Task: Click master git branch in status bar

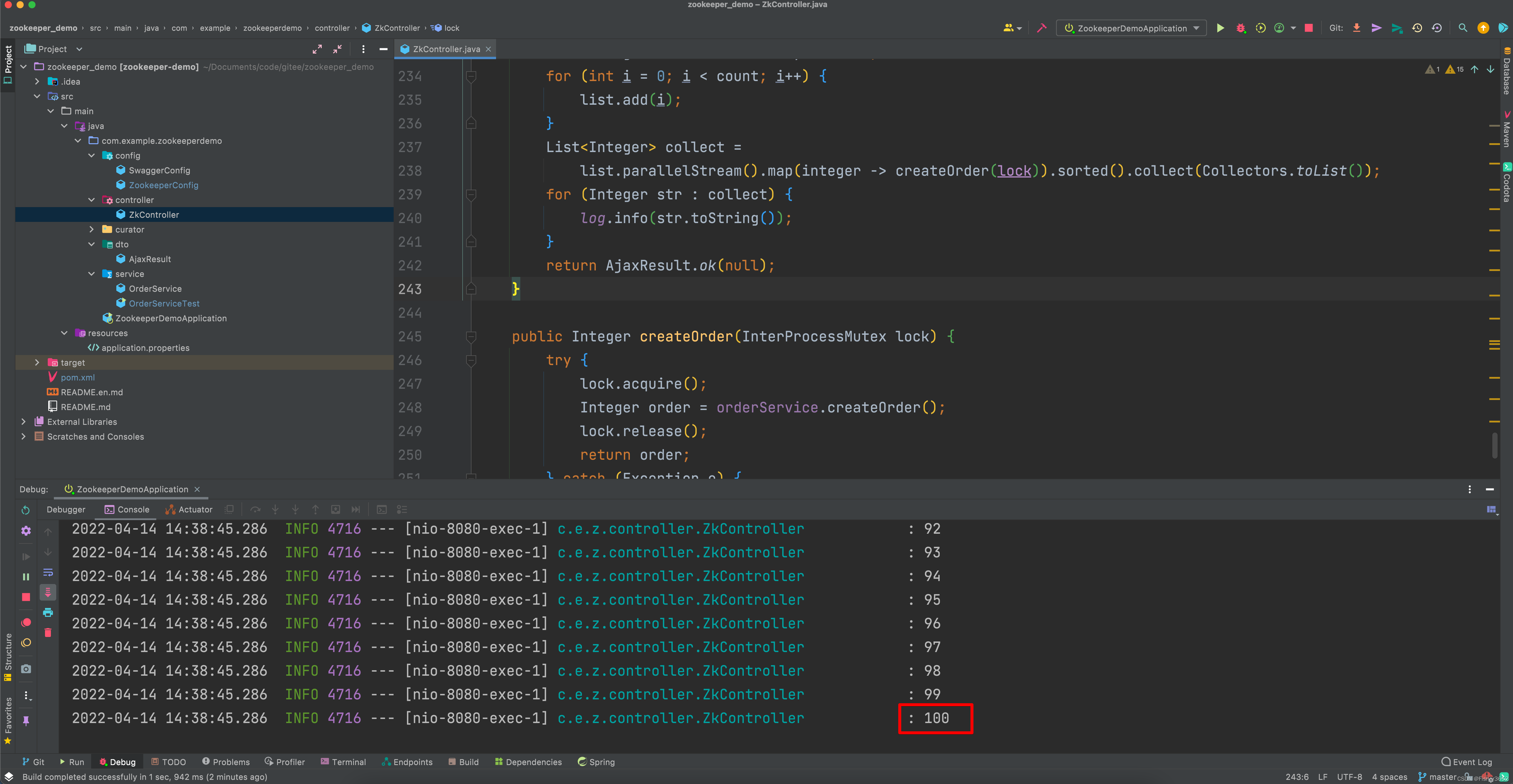Action: 1437,777
